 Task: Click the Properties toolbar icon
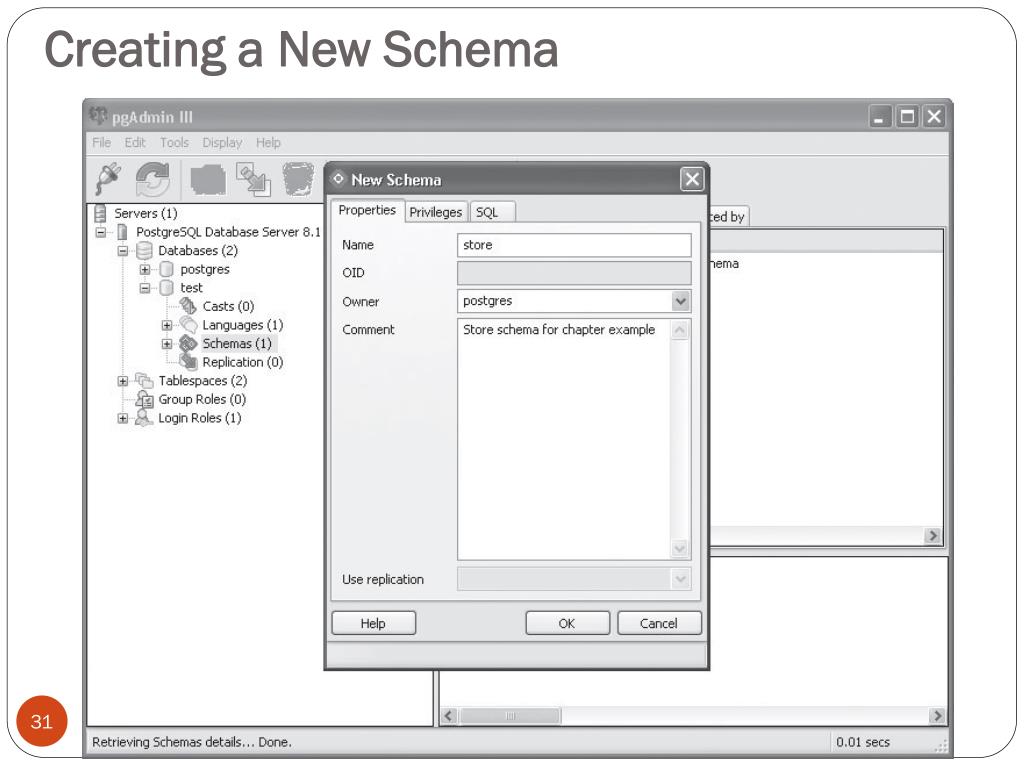click(208, 180)
